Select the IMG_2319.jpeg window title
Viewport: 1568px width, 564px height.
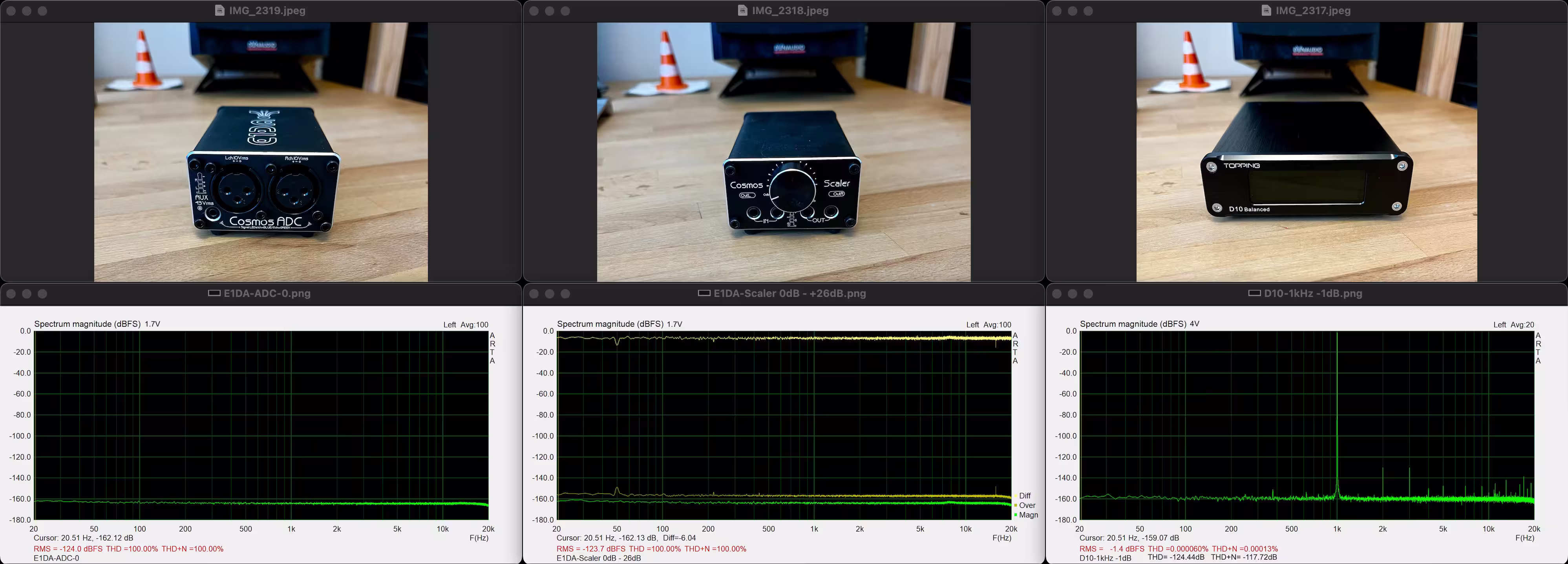(267, 10)
